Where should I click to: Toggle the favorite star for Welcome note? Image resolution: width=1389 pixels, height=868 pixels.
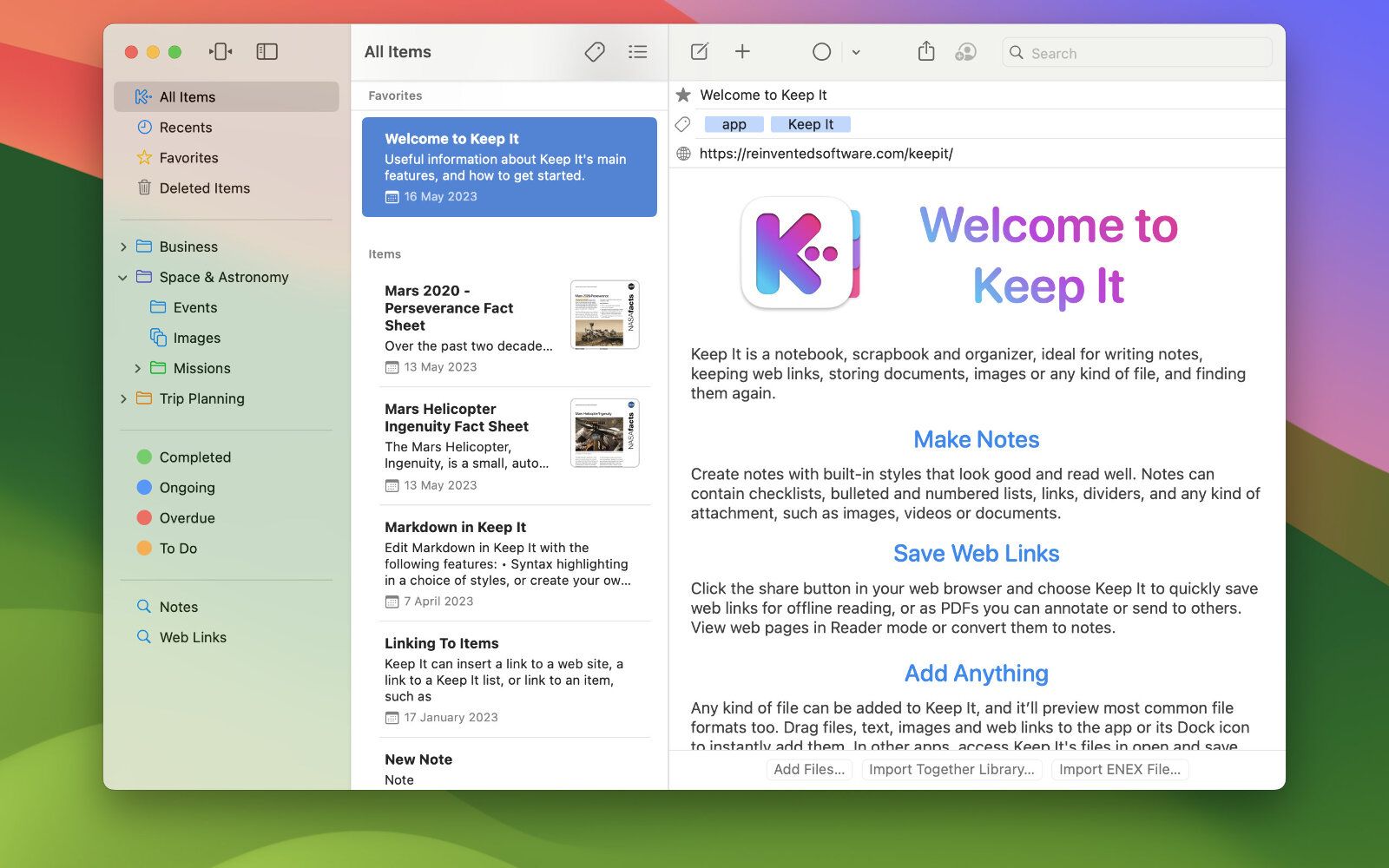(x=684, y=95)
